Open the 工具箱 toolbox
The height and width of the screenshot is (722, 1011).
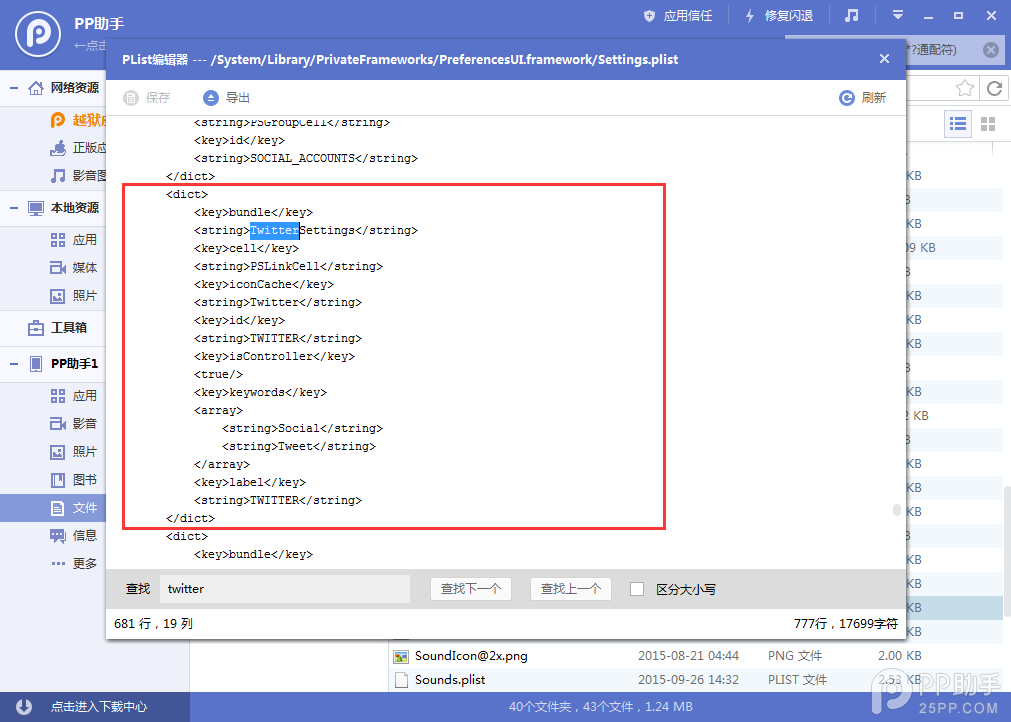[57, 327]
